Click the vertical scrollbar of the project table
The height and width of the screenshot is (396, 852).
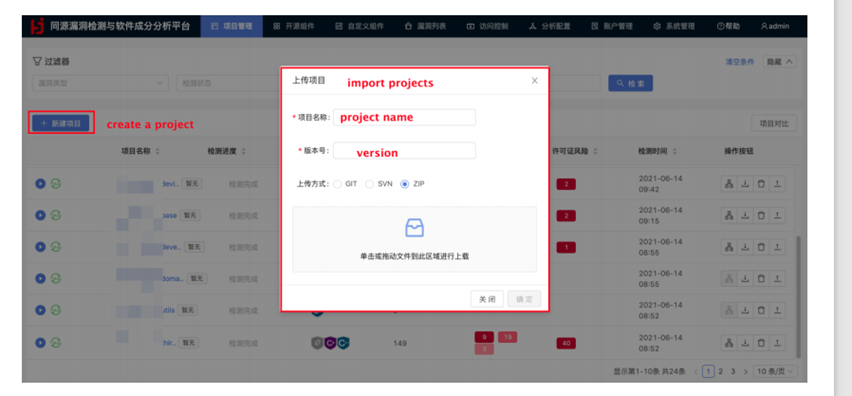[798, 297]
